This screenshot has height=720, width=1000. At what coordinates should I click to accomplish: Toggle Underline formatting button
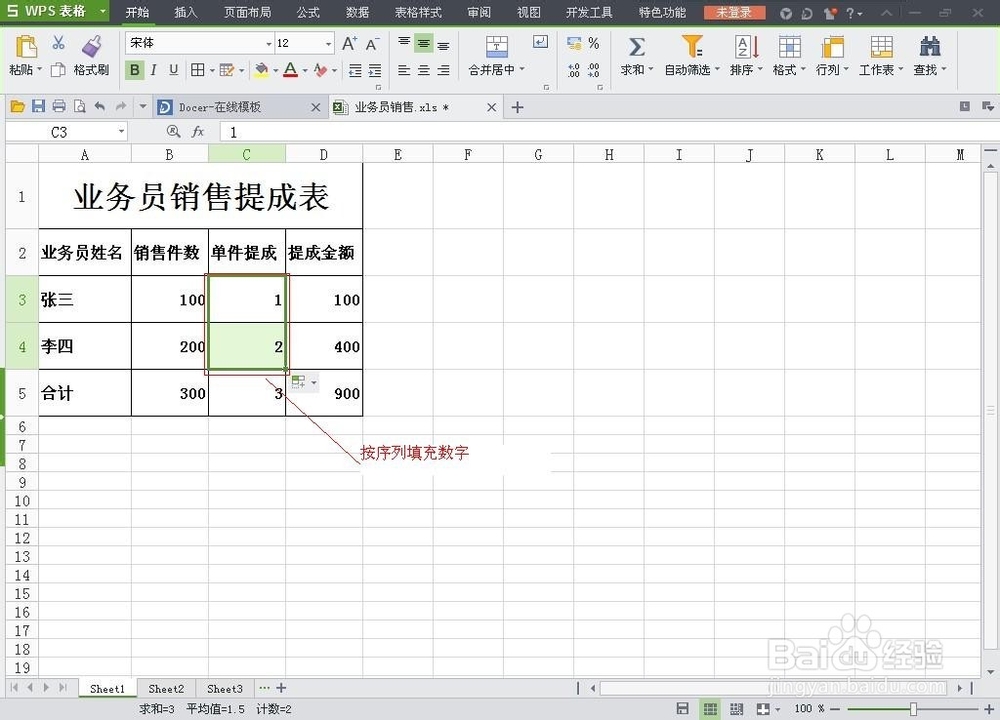point(173,70)
